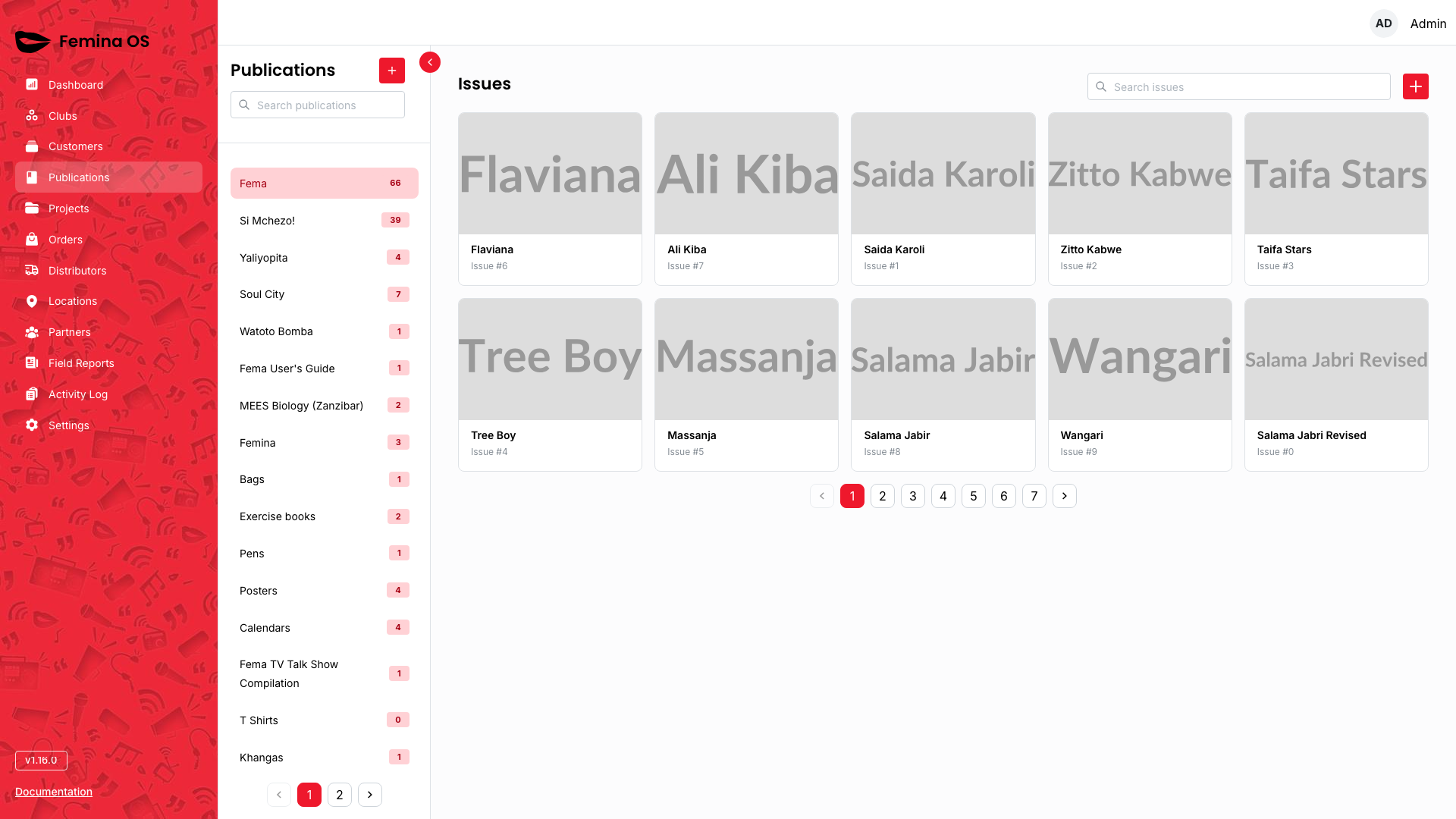
Task: Open the Massanja issue cover
Action: 747,359
